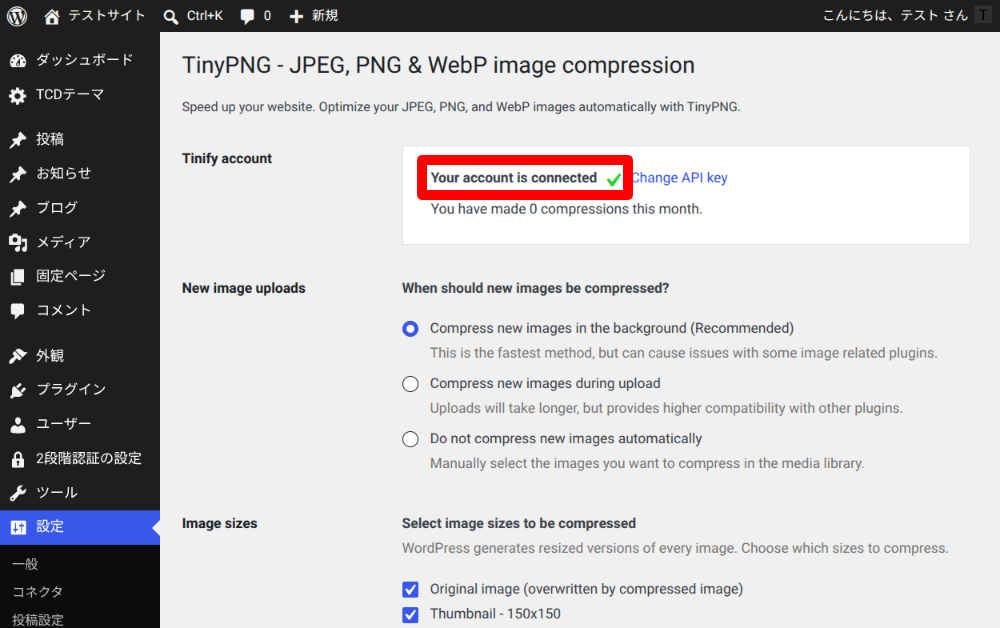Click the Ctrl+K search label
The width and height of the screenshot is (1000, 628).
coord(205,15)
